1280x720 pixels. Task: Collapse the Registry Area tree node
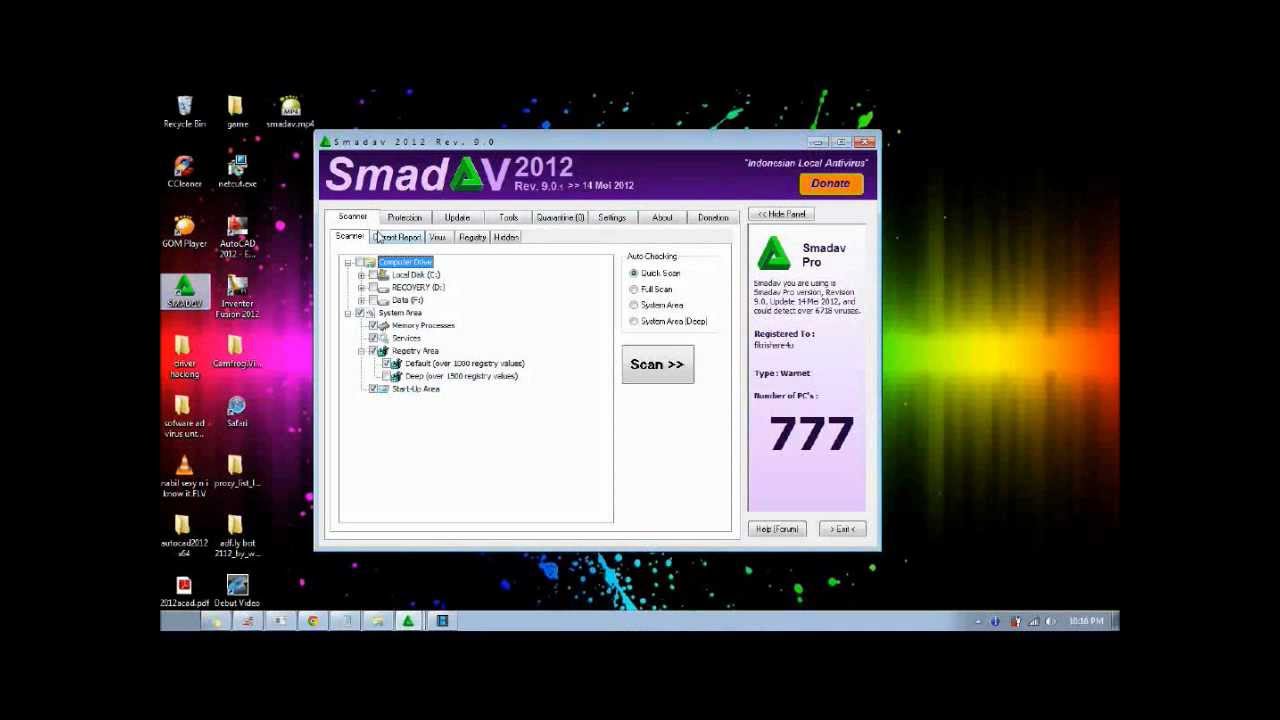point(361,351)
